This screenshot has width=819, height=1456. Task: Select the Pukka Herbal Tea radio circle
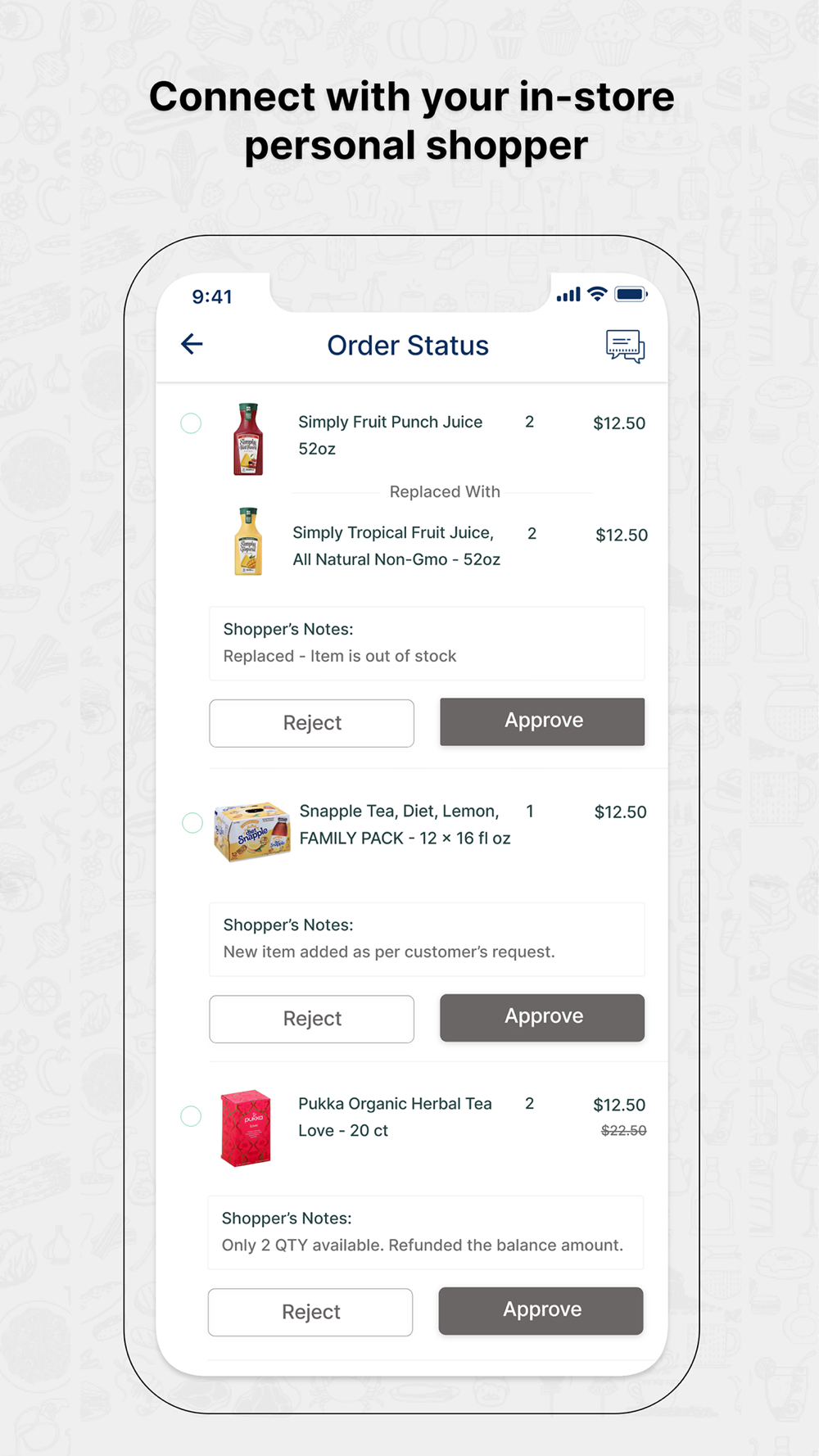[x=191, y=1116]
